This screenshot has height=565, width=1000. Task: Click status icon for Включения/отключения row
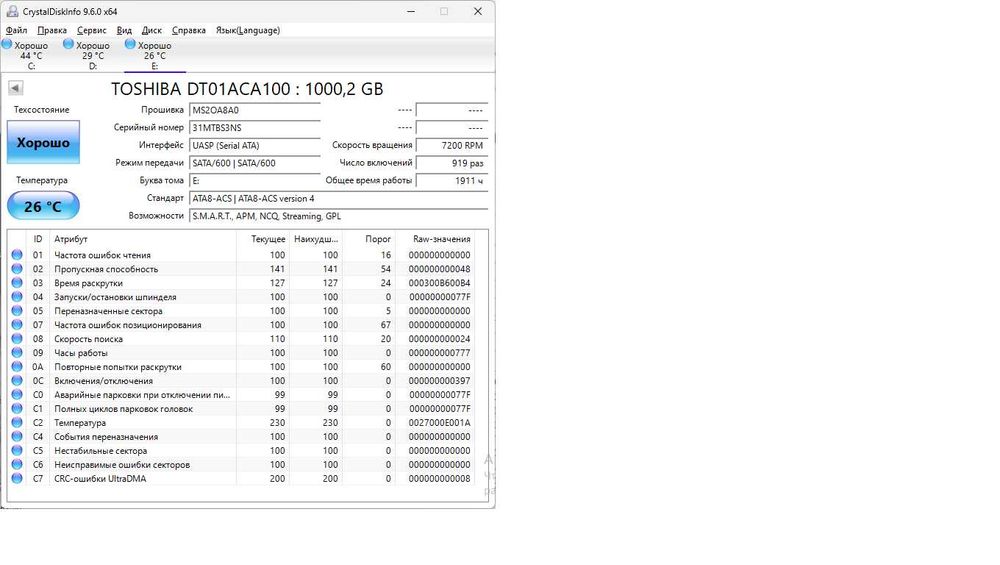pos(17,381)
